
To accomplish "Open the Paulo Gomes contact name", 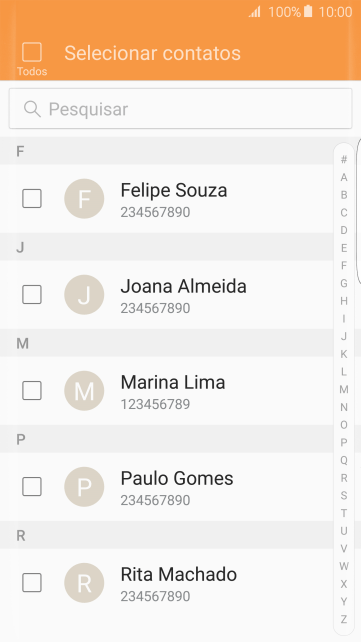I will tap(177, 478).
